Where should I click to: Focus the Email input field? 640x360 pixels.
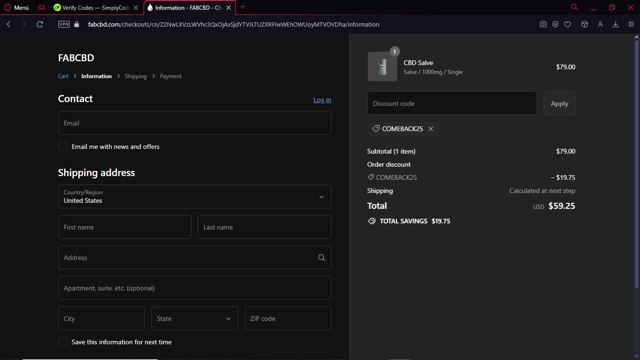pyautogui.click(x=195, y=123)
